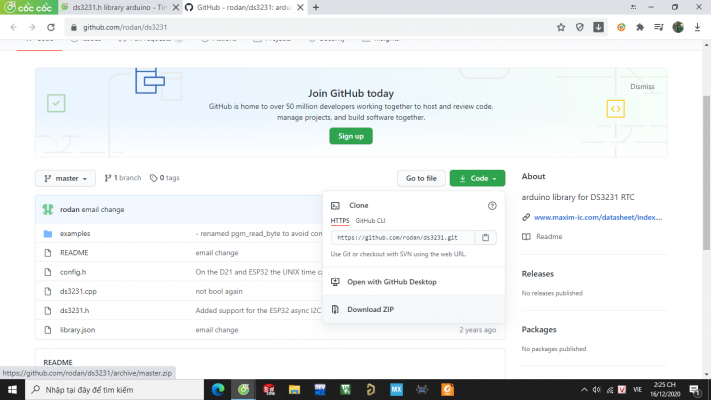This screenshot has height=400, width=711.
Task: Open the browser extensions puzzle icon
Action: pyautogui.click(x=640, y=27)
